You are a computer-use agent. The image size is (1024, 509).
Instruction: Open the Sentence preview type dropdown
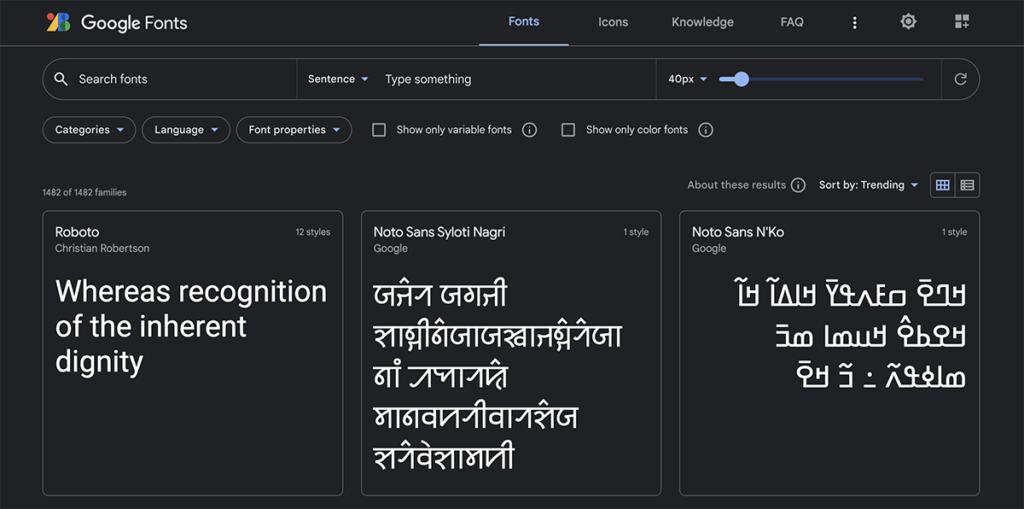coord(338,79)
